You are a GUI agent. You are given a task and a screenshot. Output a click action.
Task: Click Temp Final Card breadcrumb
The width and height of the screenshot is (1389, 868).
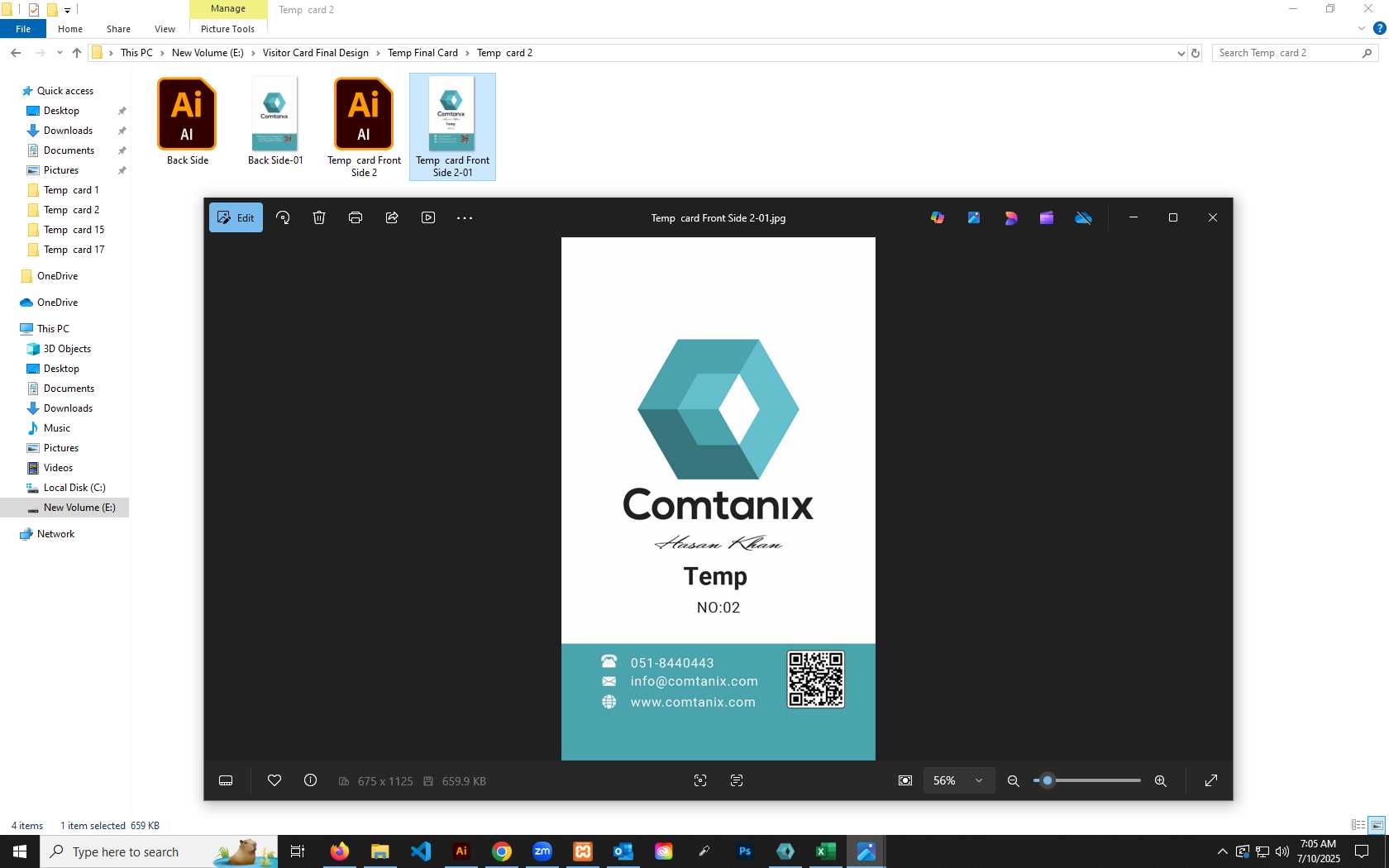tap(422, 53)
